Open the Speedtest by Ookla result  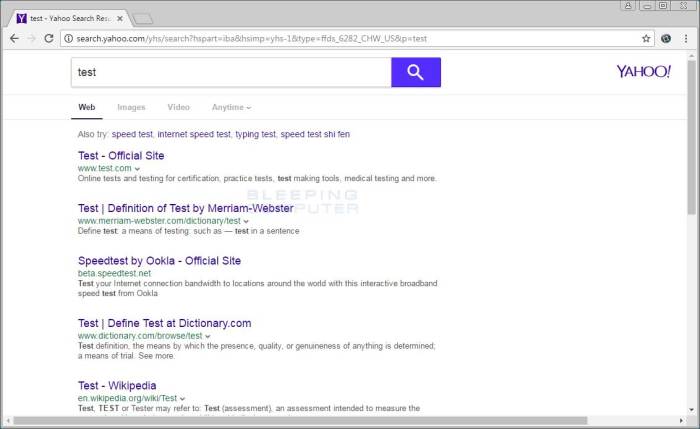[159, 261]
